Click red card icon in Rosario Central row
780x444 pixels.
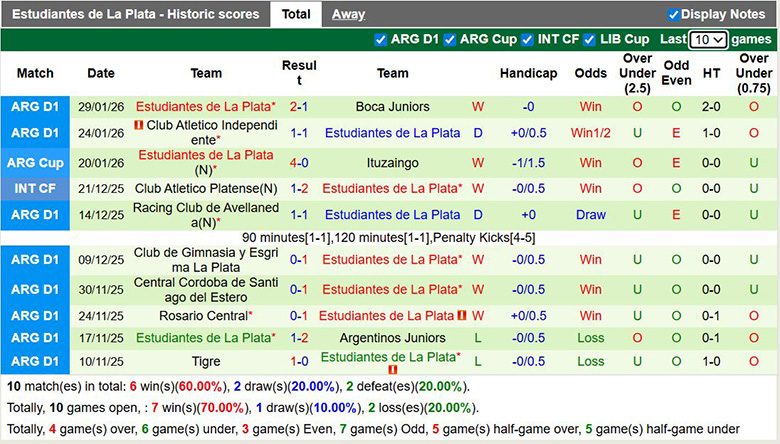[x=463, y=316]
